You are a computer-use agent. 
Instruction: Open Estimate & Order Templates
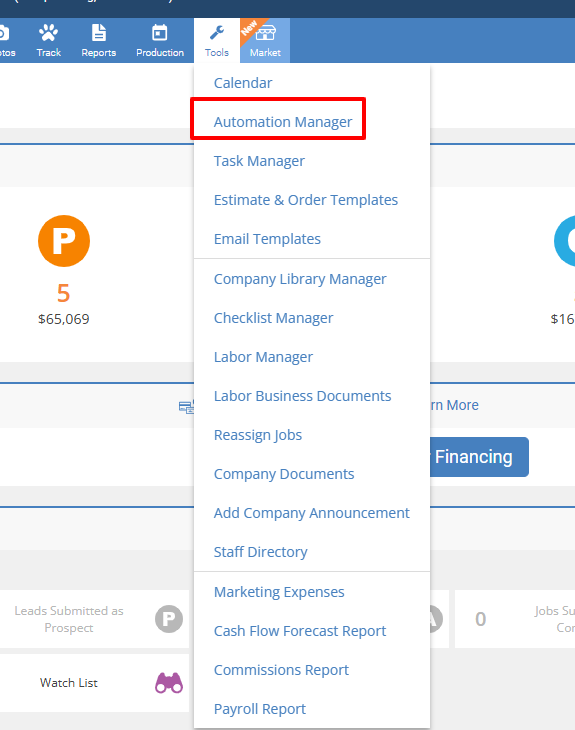coord(305,200)
